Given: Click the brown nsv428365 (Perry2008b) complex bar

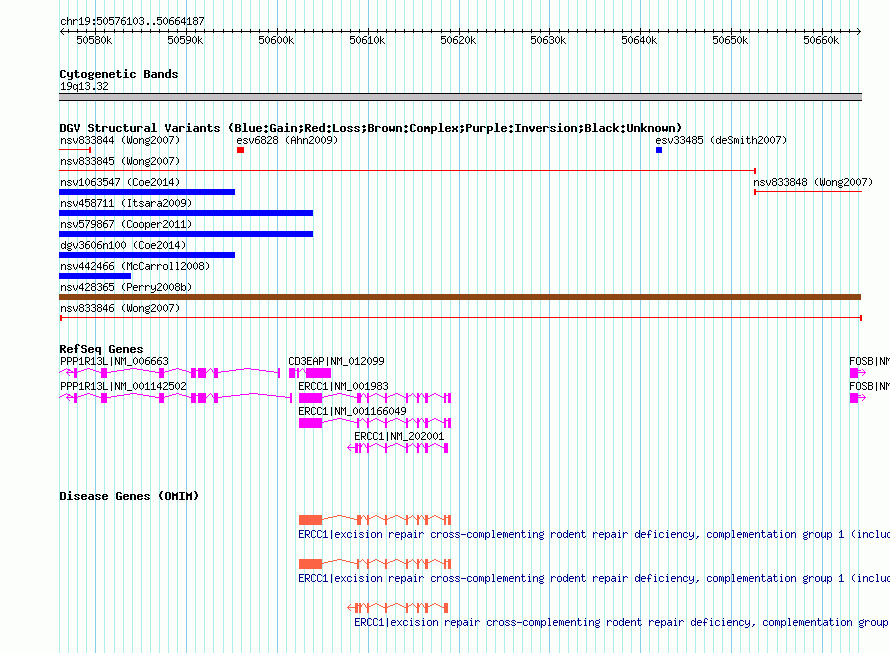Looking at the screenshot, I should (x=460, y=297).
